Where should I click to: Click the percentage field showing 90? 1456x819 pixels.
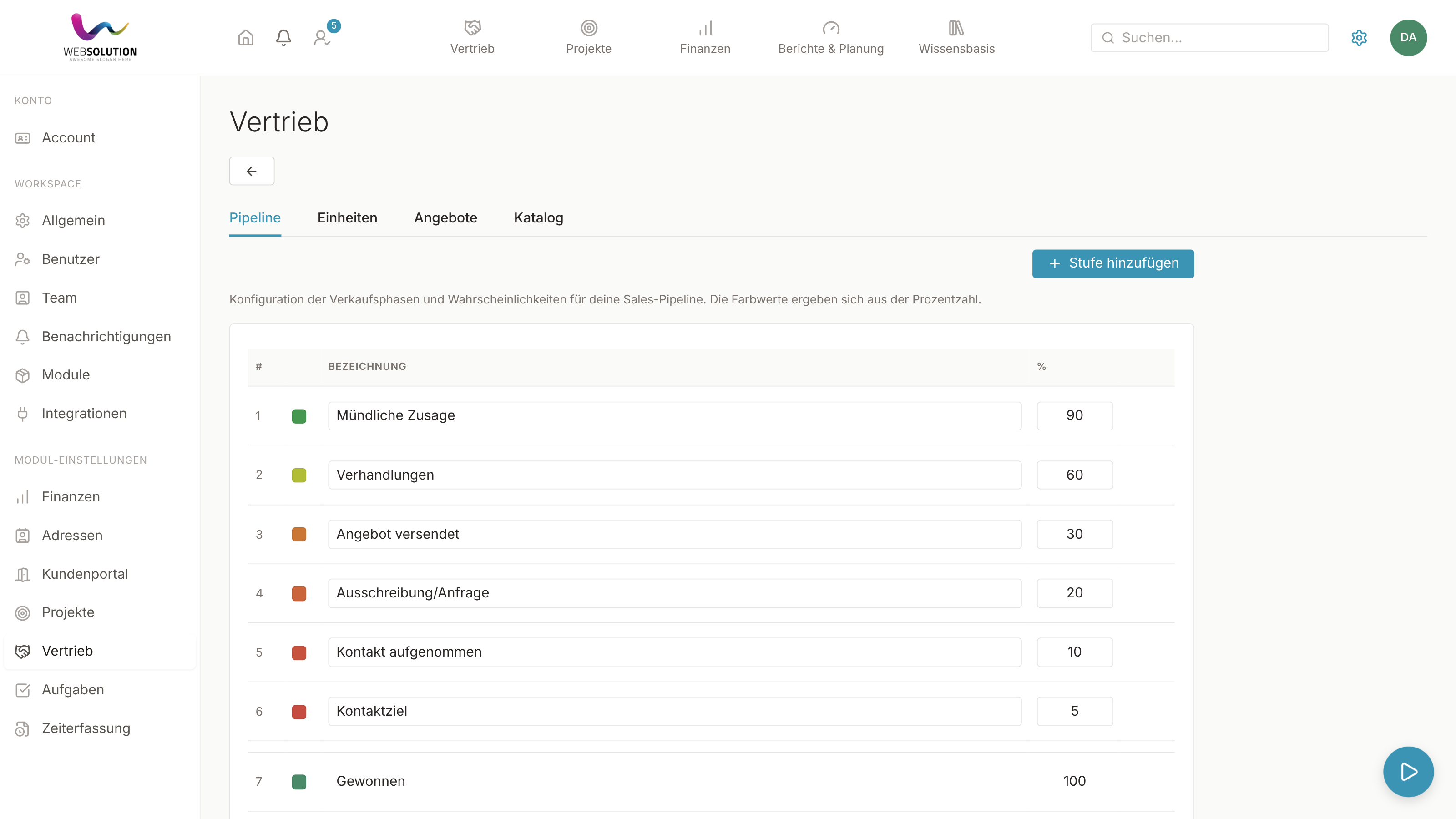point(1074,415)
